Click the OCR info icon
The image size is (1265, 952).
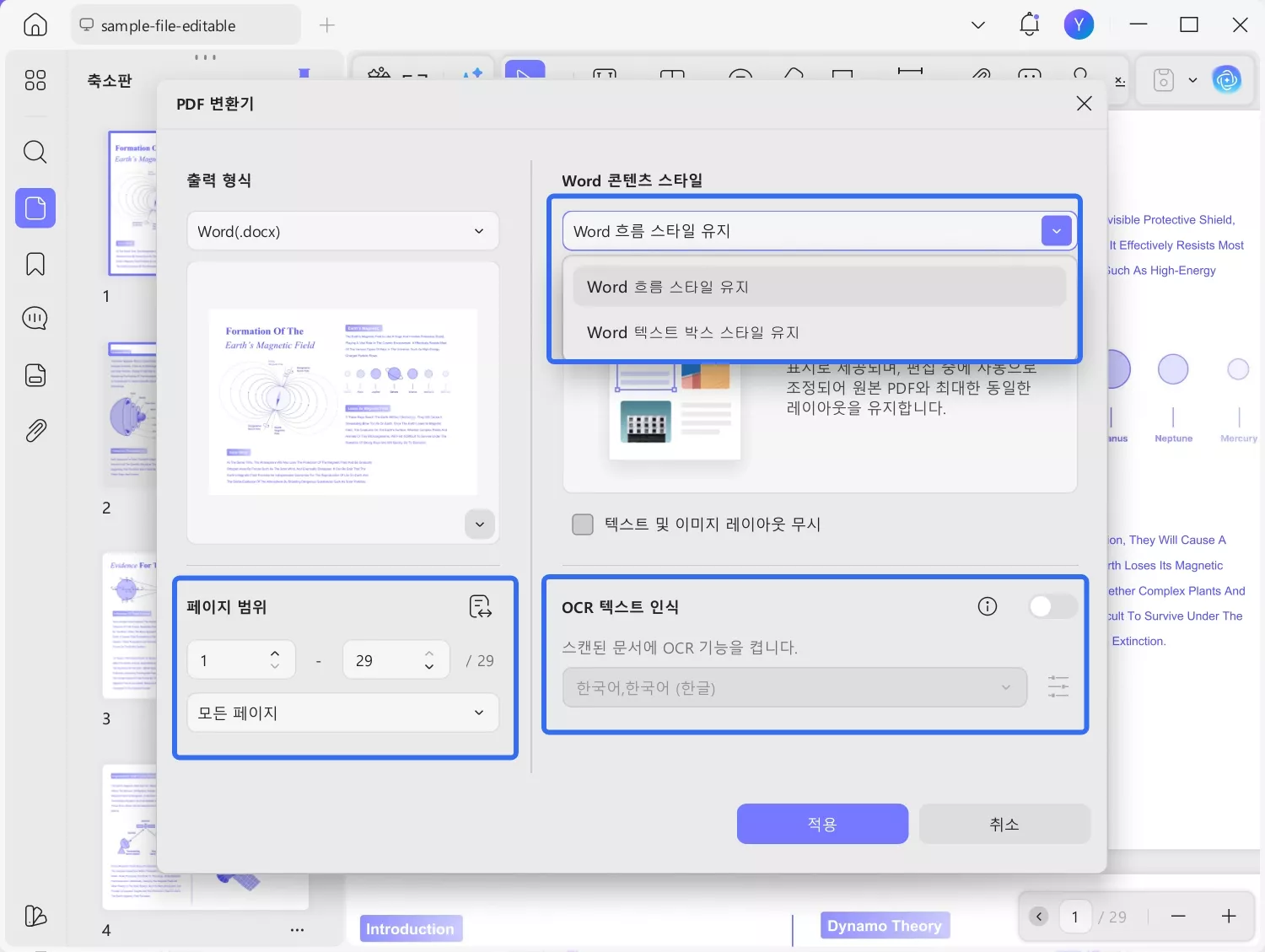[986, 605]
